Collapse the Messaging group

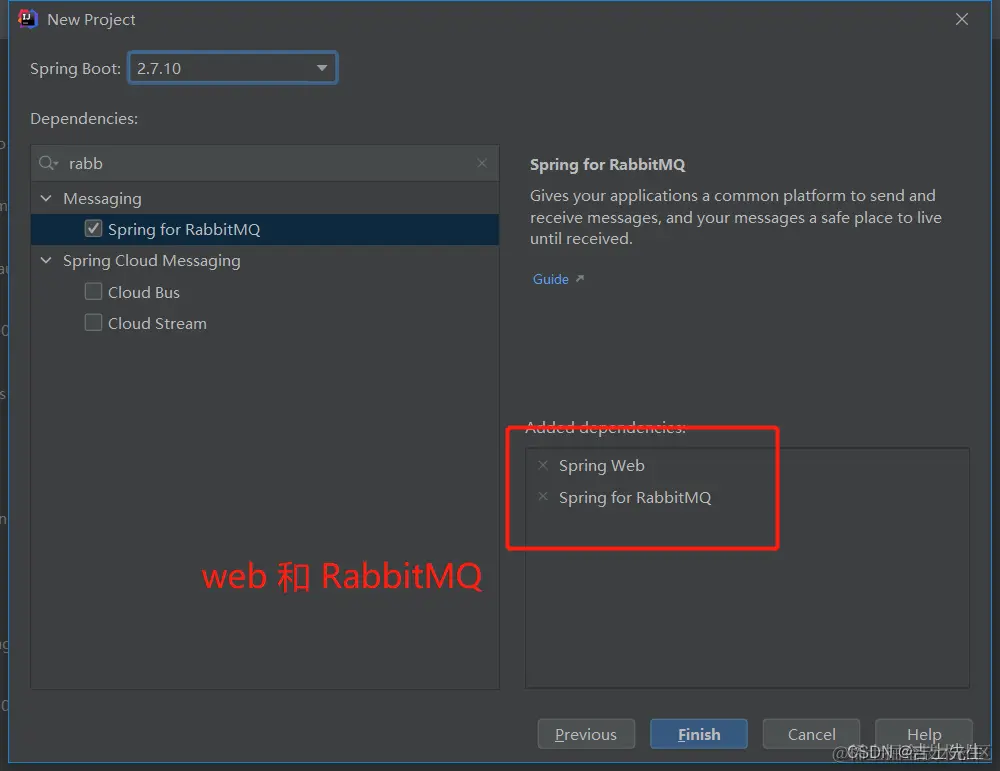point(46,198)
